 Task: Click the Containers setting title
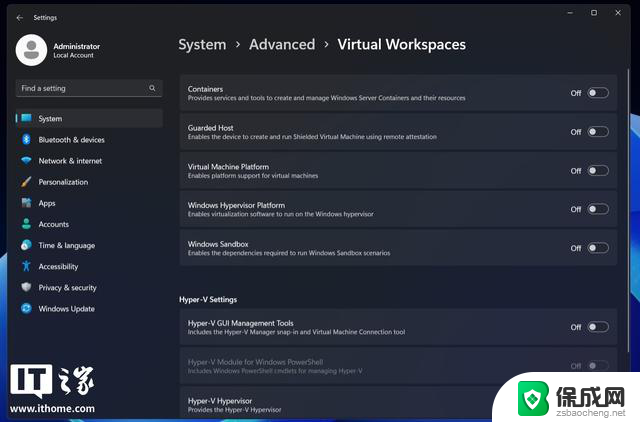click(x=205, y=89)
